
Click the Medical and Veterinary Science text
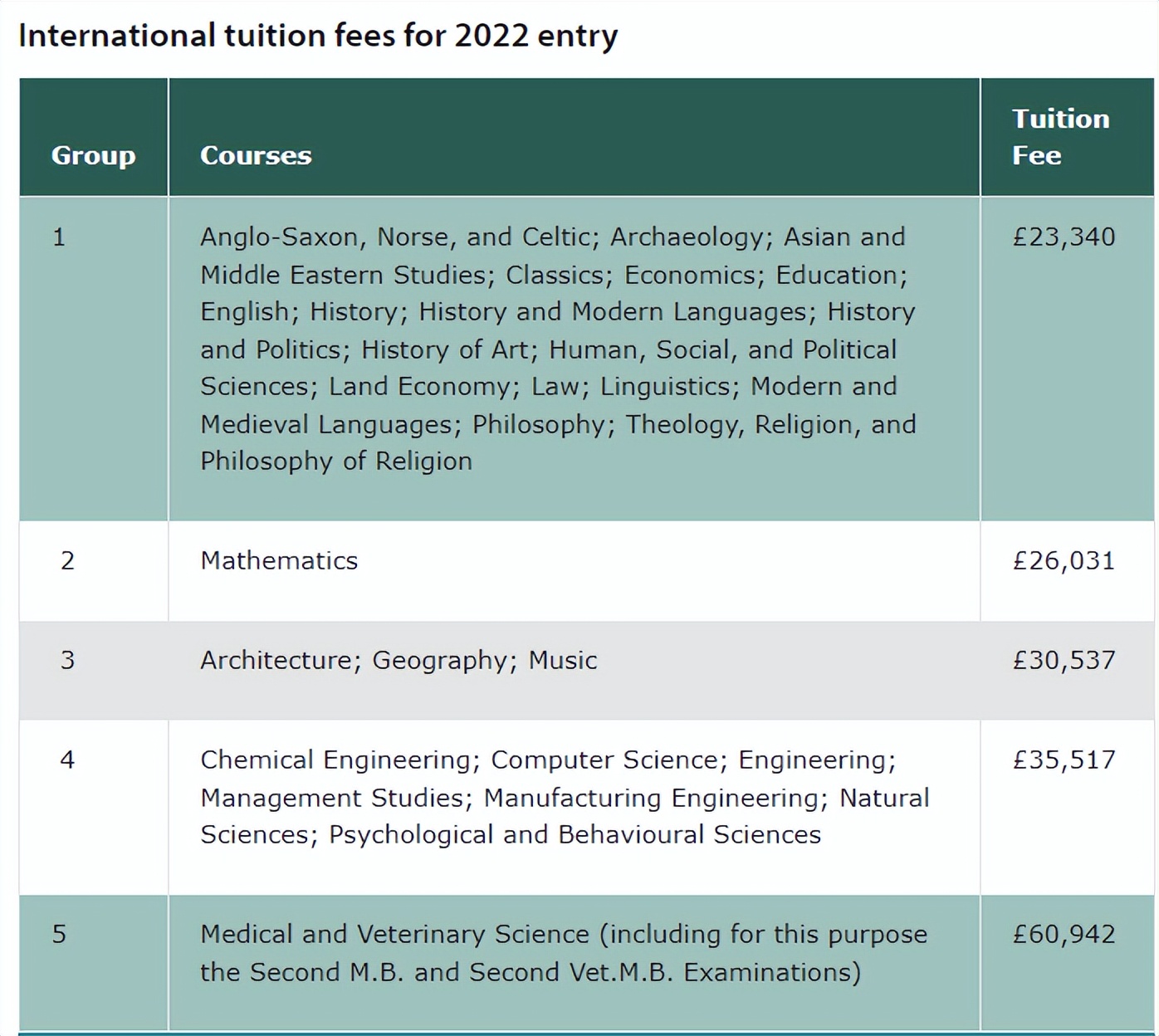point(394,935)
